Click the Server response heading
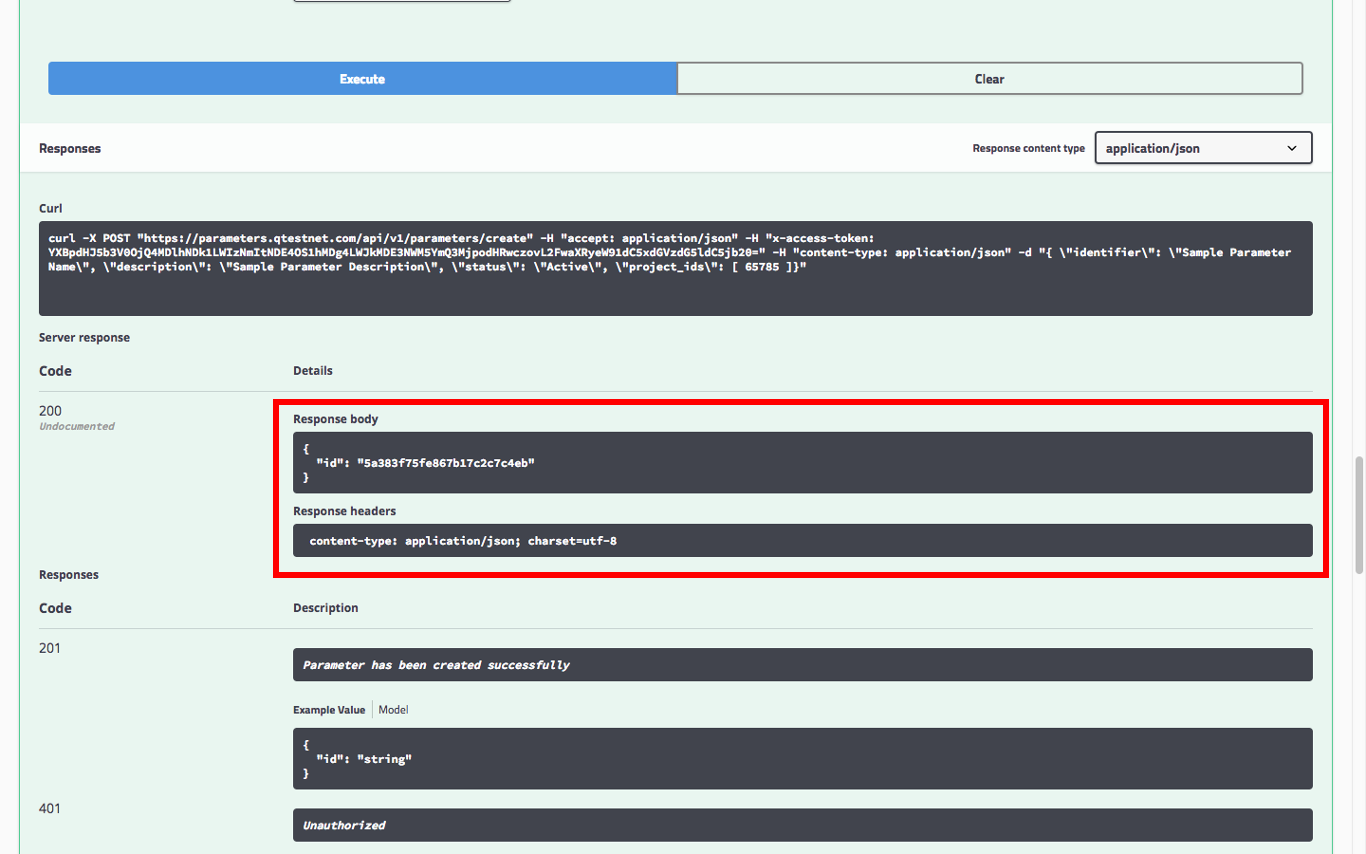Viewport: 1366px width, 854px height. (84, 338)
